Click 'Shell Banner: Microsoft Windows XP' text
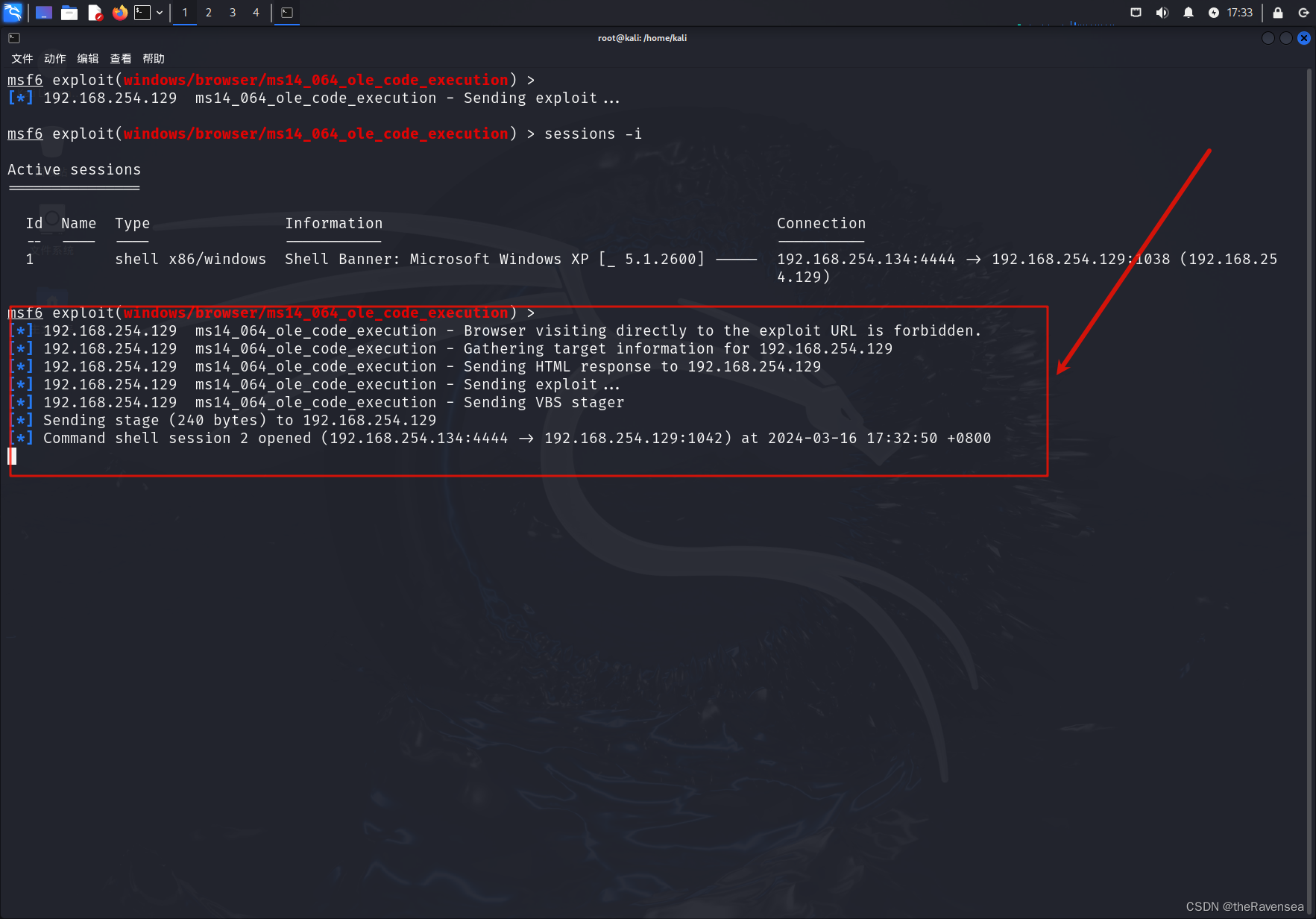 [437, 259]
